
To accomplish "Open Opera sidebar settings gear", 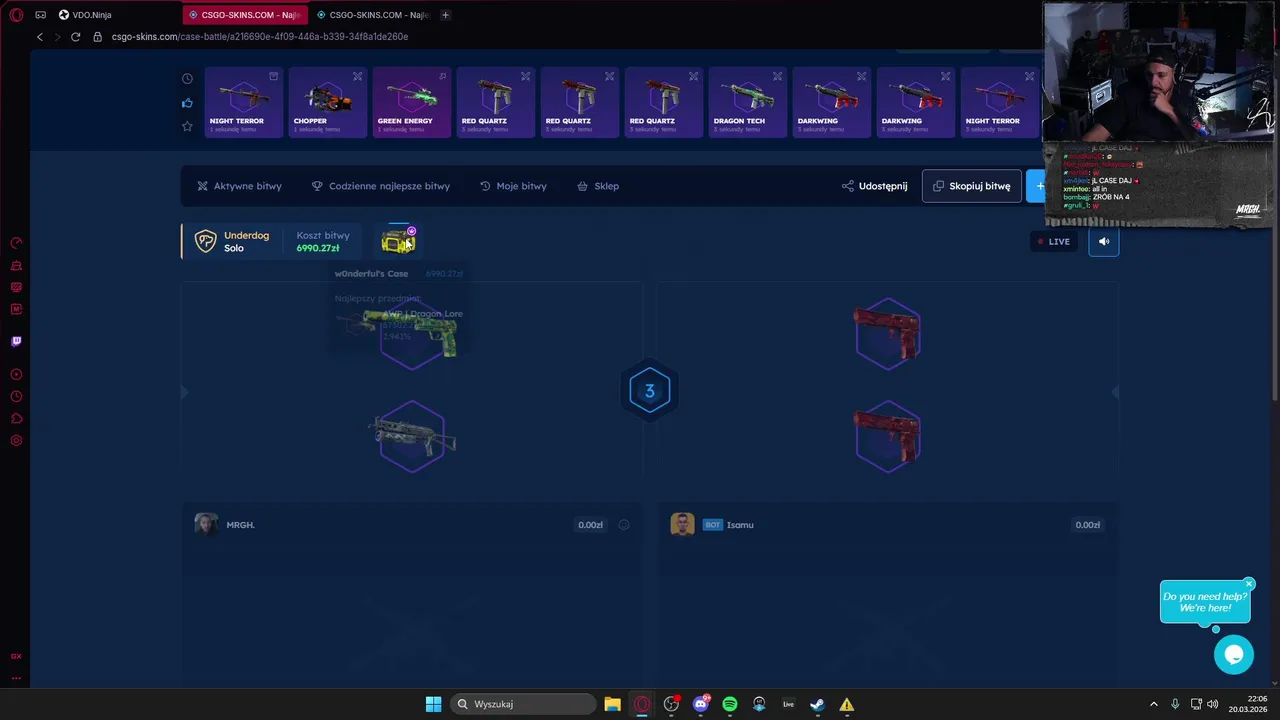I will point(16,441).
